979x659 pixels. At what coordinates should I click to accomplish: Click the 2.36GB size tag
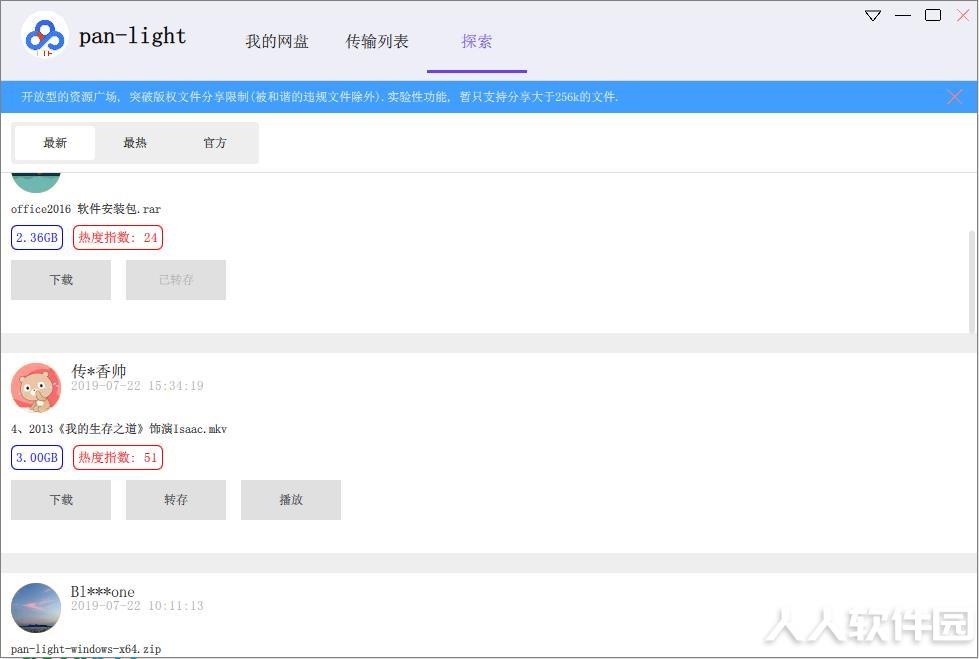coord(37,237)
